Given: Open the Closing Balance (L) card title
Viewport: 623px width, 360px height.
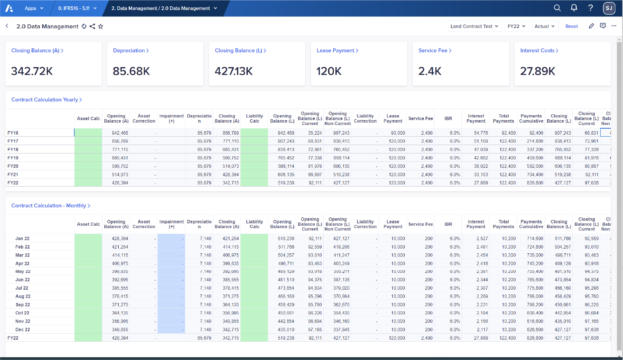Looking at the screenshot, I should coord(240,50).
